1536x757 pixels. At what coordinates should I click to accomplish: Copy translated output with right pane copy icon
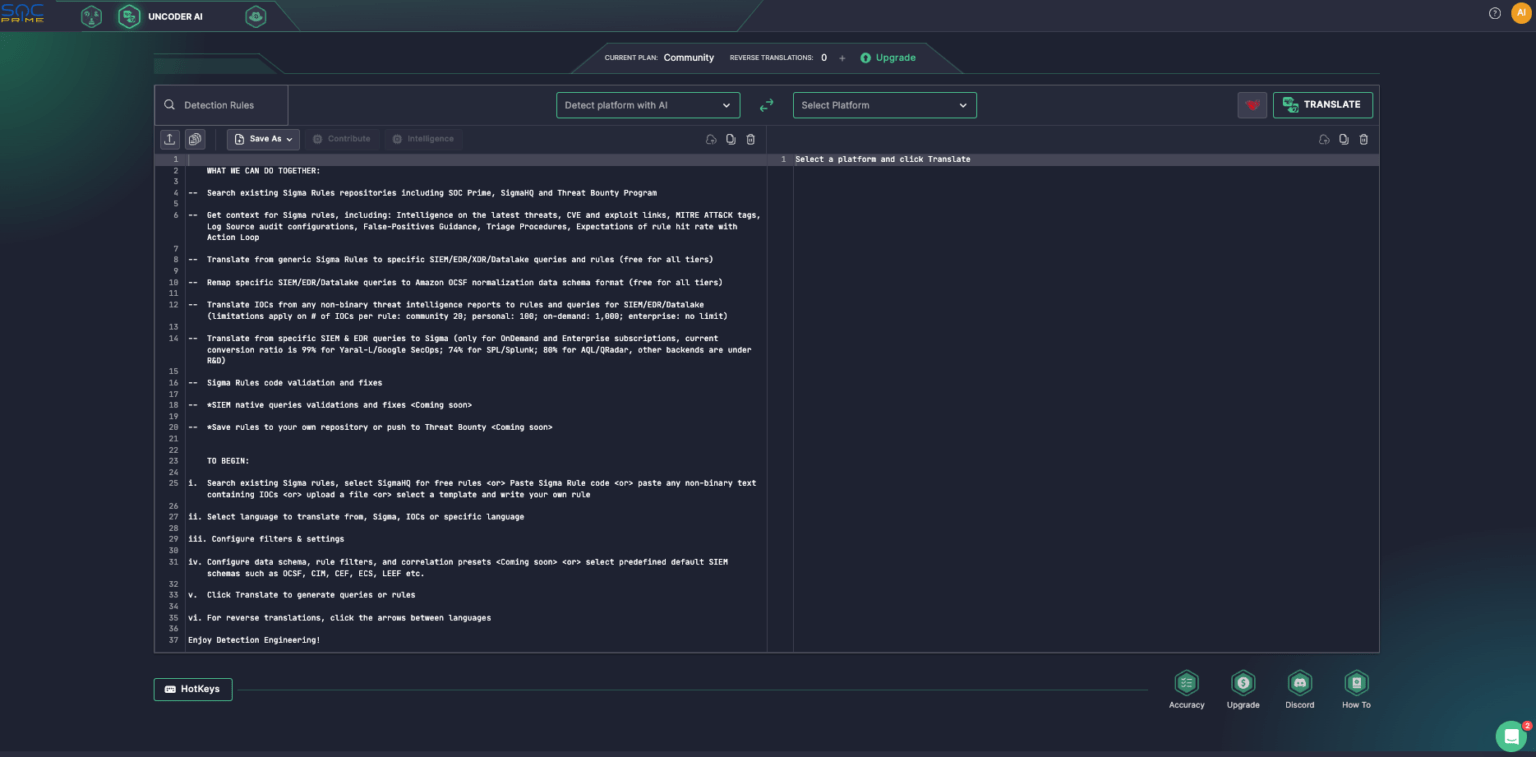tap(1343, 139)
